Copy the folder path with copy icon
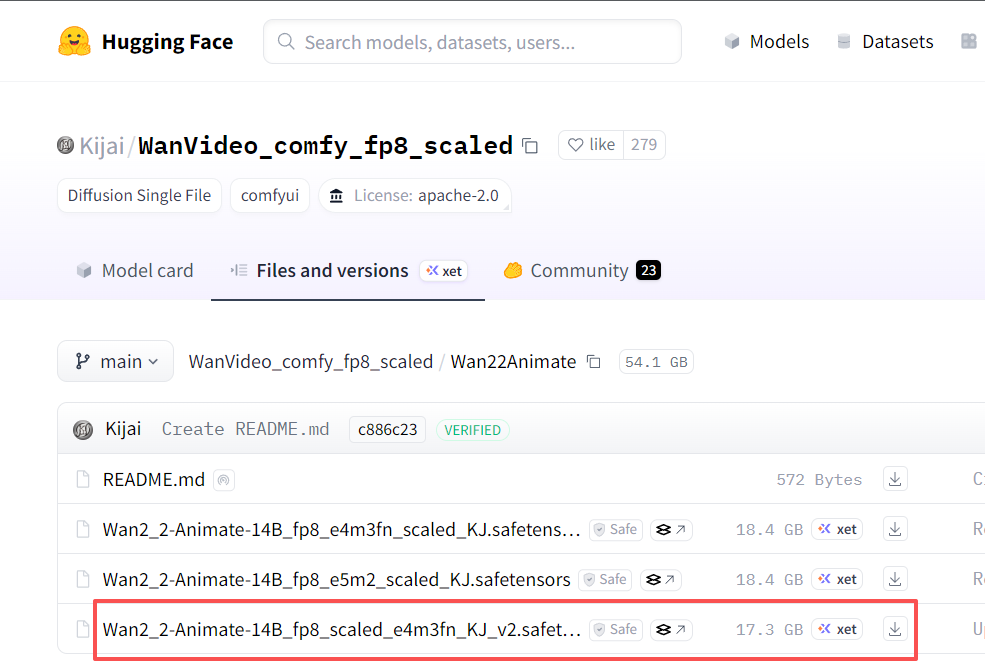 click(594, 362)
